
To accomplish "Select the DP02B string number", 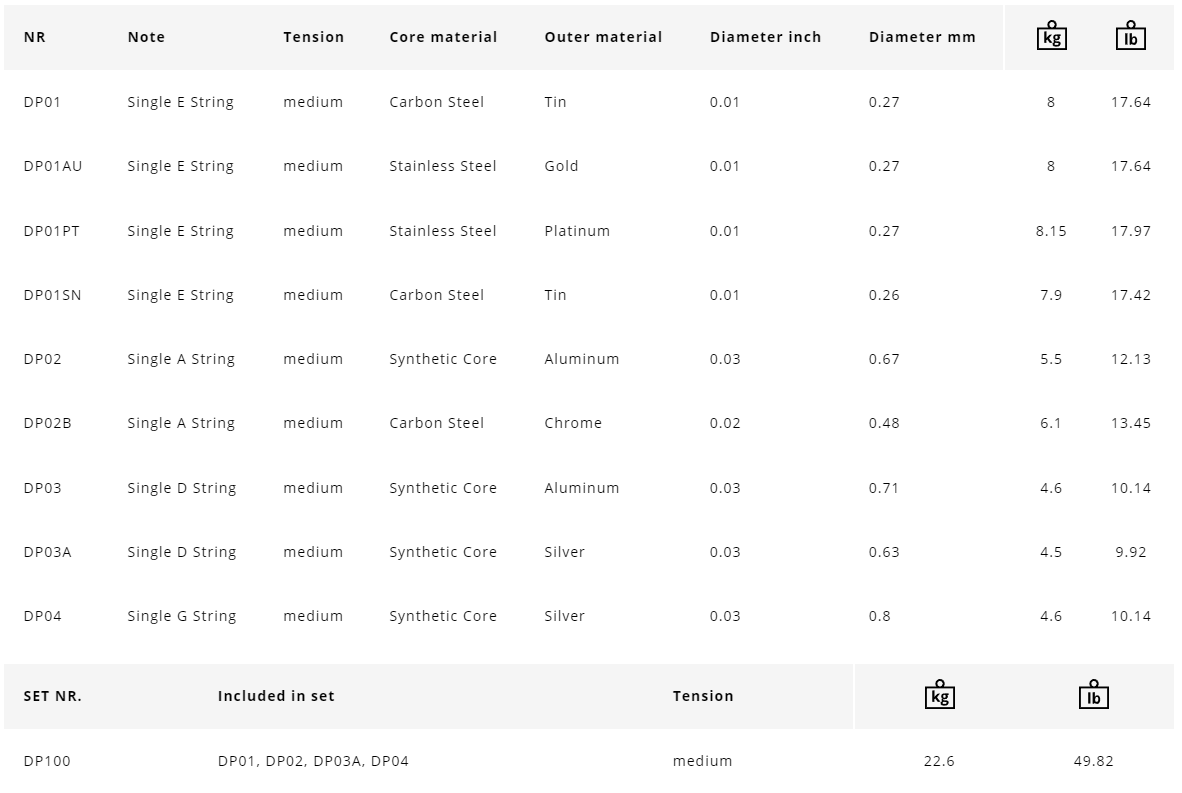I will click(x=48, y=423).
